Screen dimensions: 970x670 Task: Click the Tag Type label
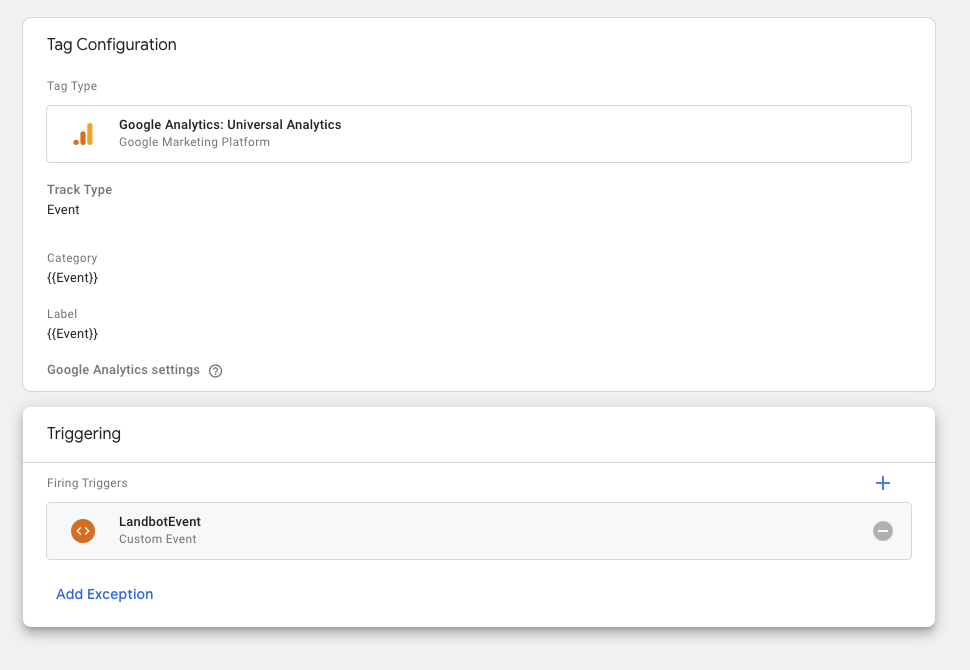[x=72, y=86]
